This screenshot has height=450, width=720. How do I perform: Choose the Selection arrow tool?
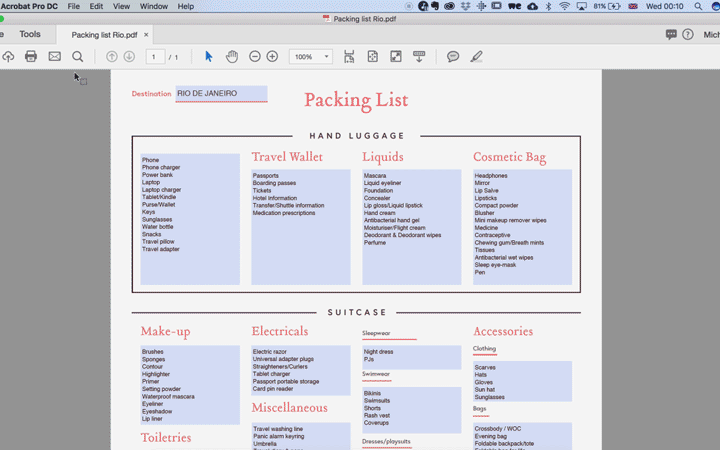[208, 56]
